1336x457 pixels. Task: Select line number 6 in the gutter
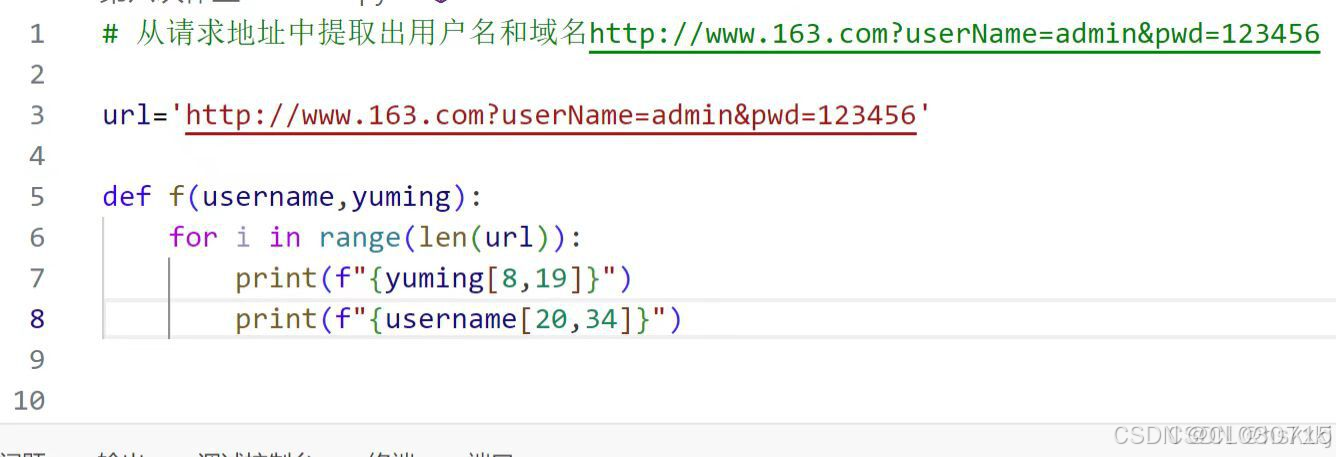tap(37, 237)
